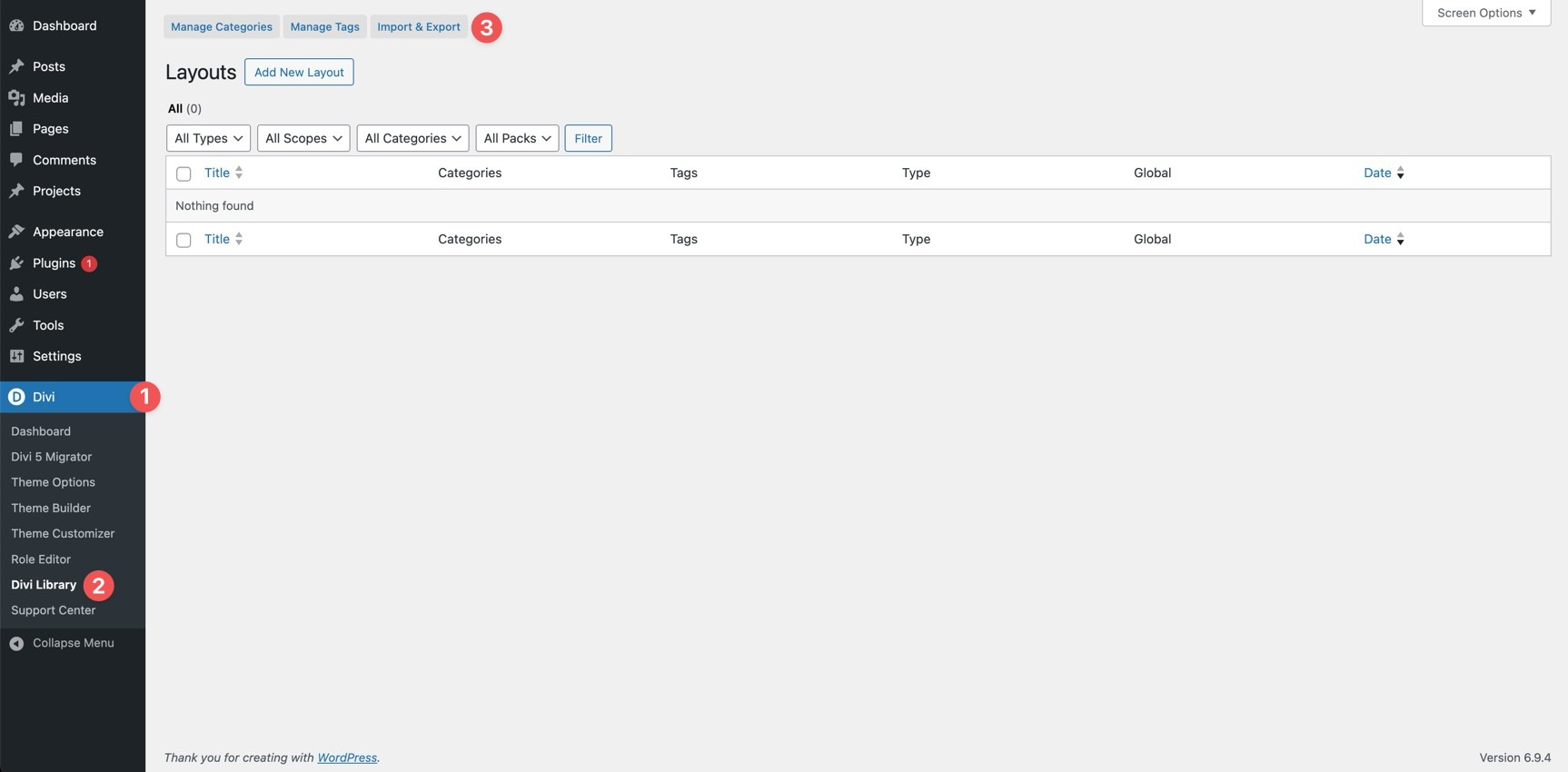This screenshot has height=772, width=1568.
Task: Click the Comments speech bubble icon
Action: click(16, 160)
